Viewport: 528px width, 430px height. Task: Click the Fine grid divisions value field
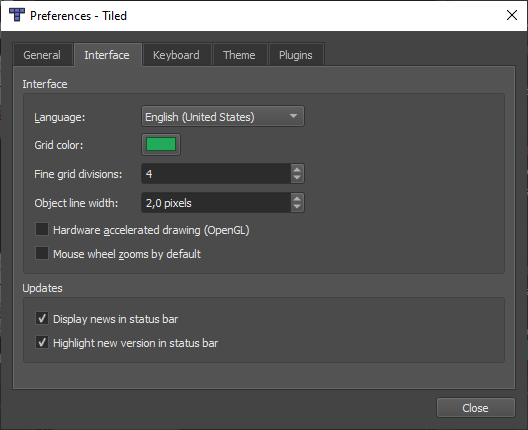coord(216,174)
